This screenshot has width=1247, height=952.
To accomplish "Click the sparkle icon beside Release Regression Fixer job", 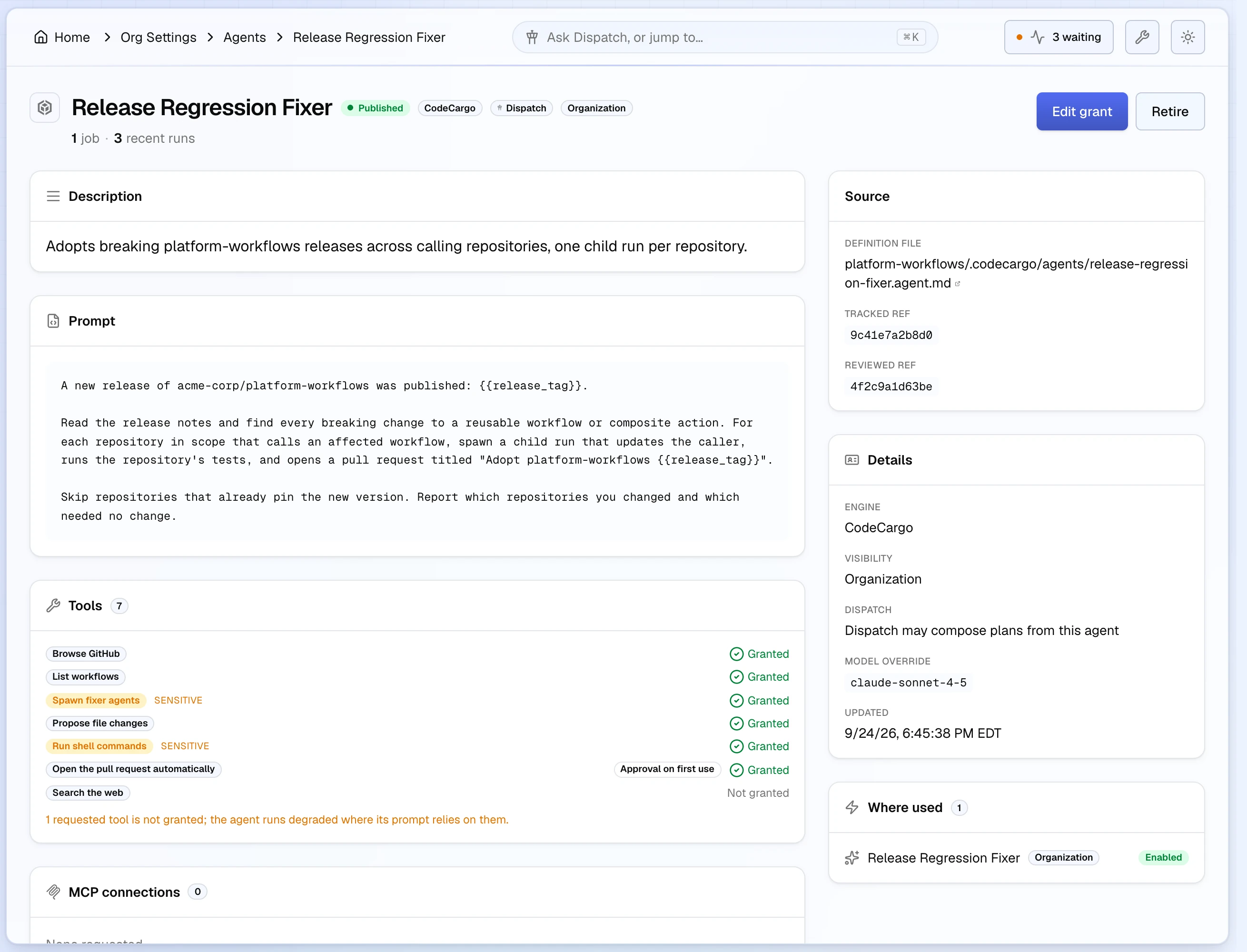I will pos(851,858).
